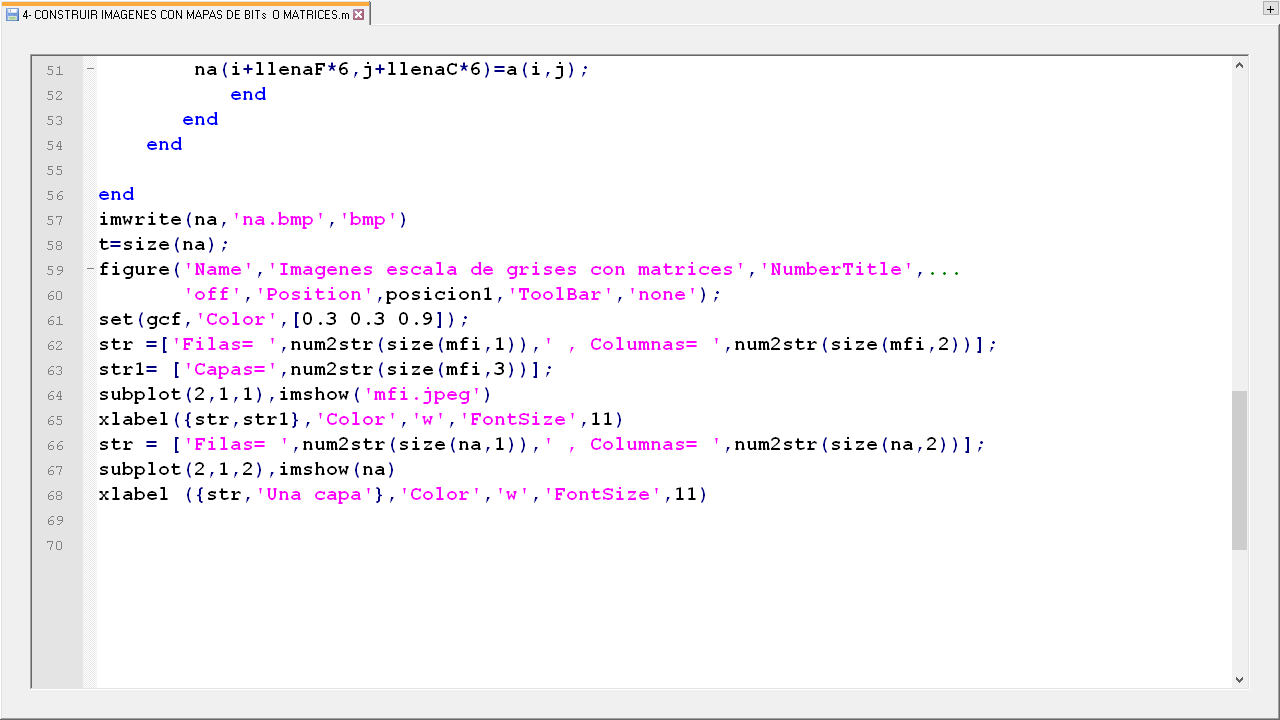Click the scroll up arrow of editor
This screenshot has height=720, width=1280.
[1239, 66]
